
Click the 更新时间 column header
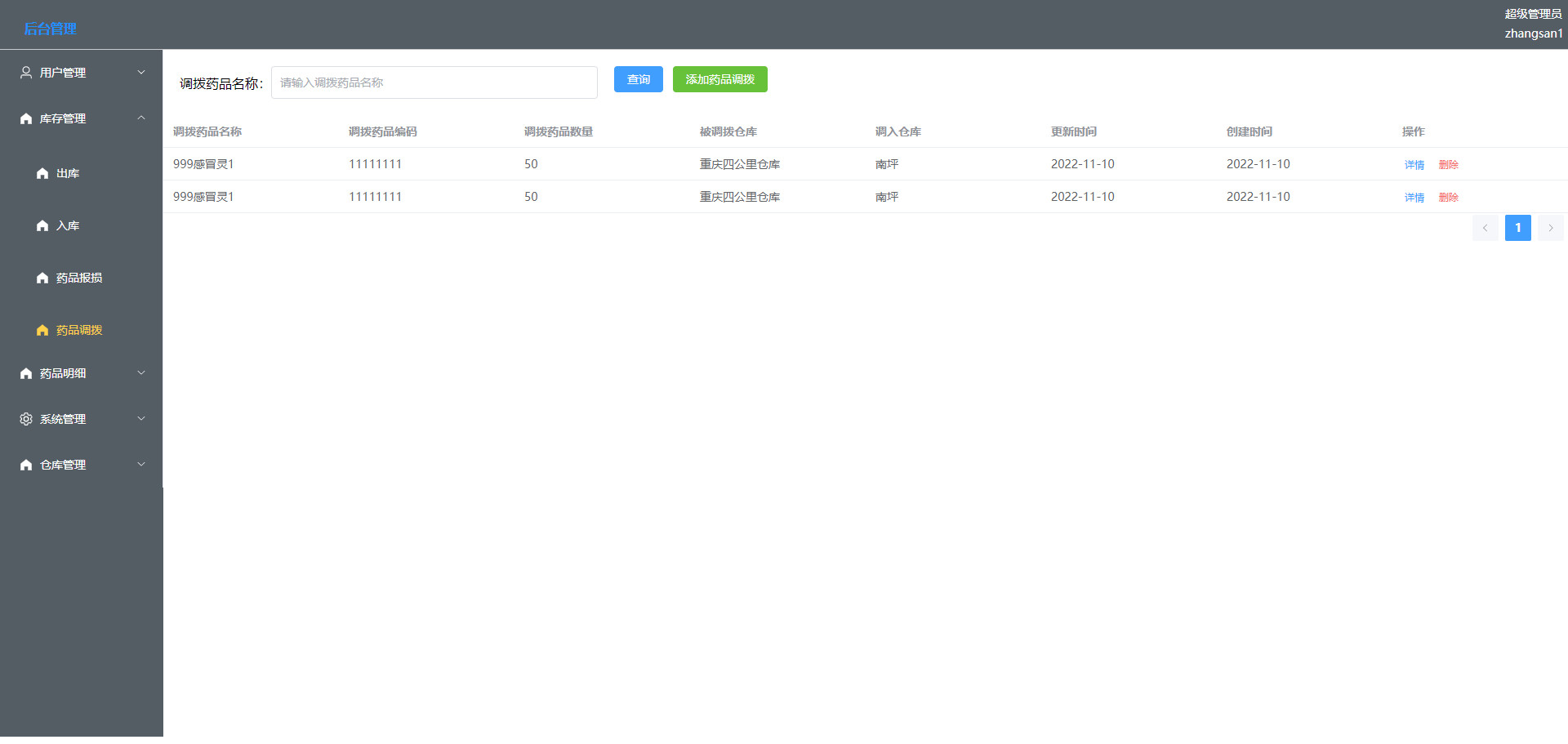[1074, 131]
